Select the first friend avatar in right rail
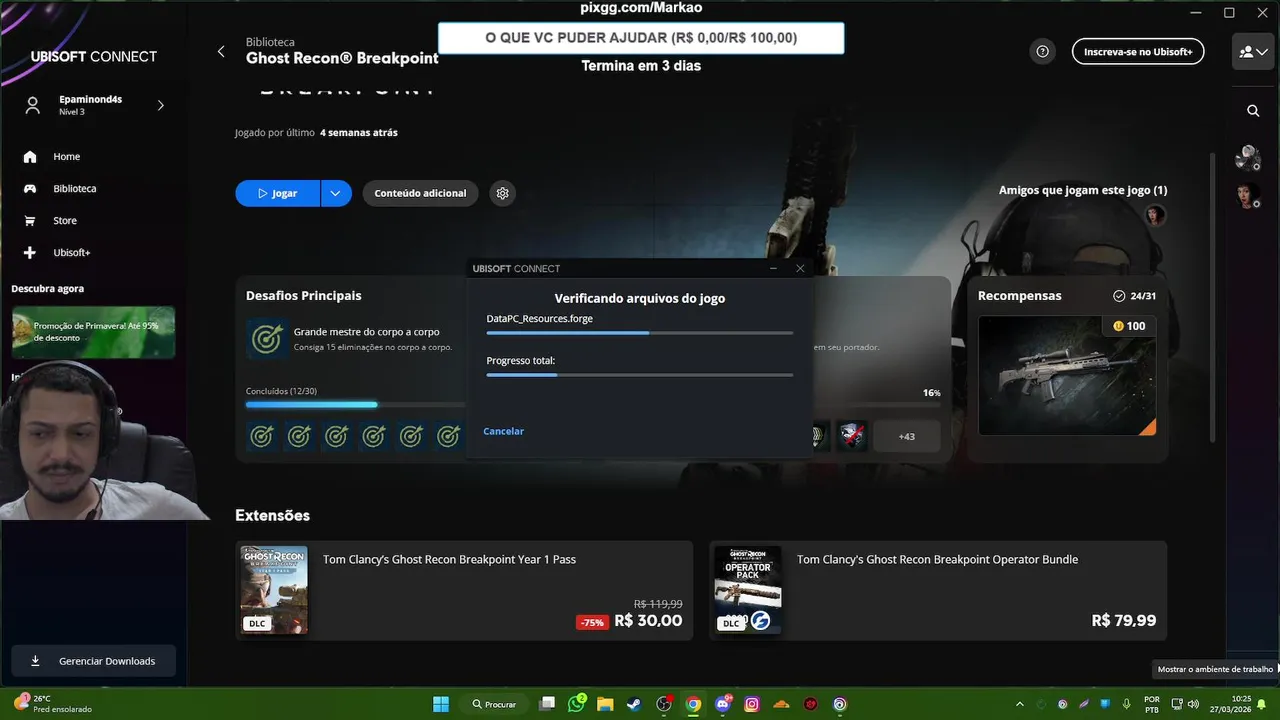Image resolution: width=1280 pixels, height=720 pixels. pyautogui.click(x=1247, y=157)
